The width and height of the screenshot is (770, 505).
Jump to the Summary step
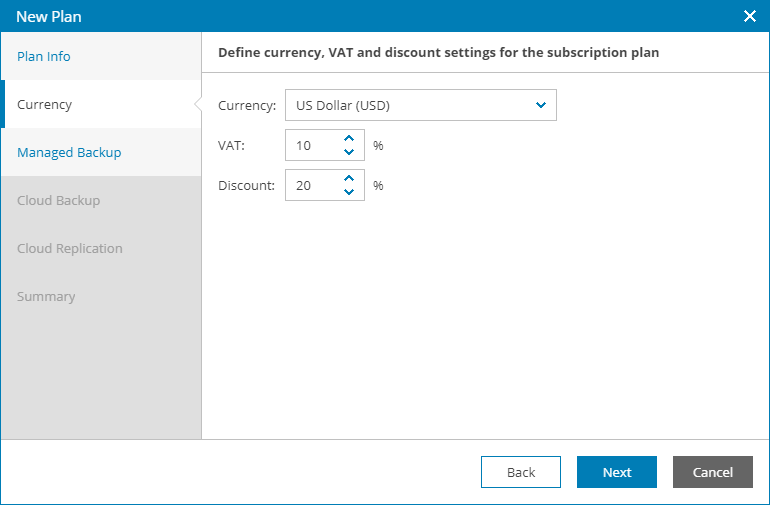(46, 296)
